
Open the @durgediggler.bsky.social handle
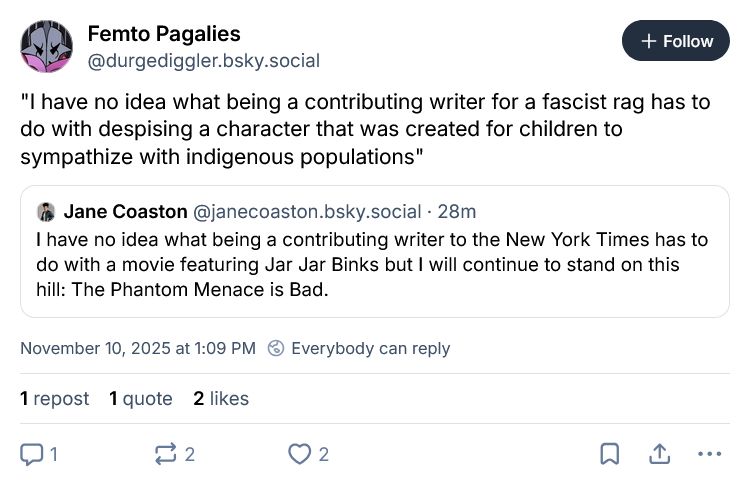pos(204,61)
